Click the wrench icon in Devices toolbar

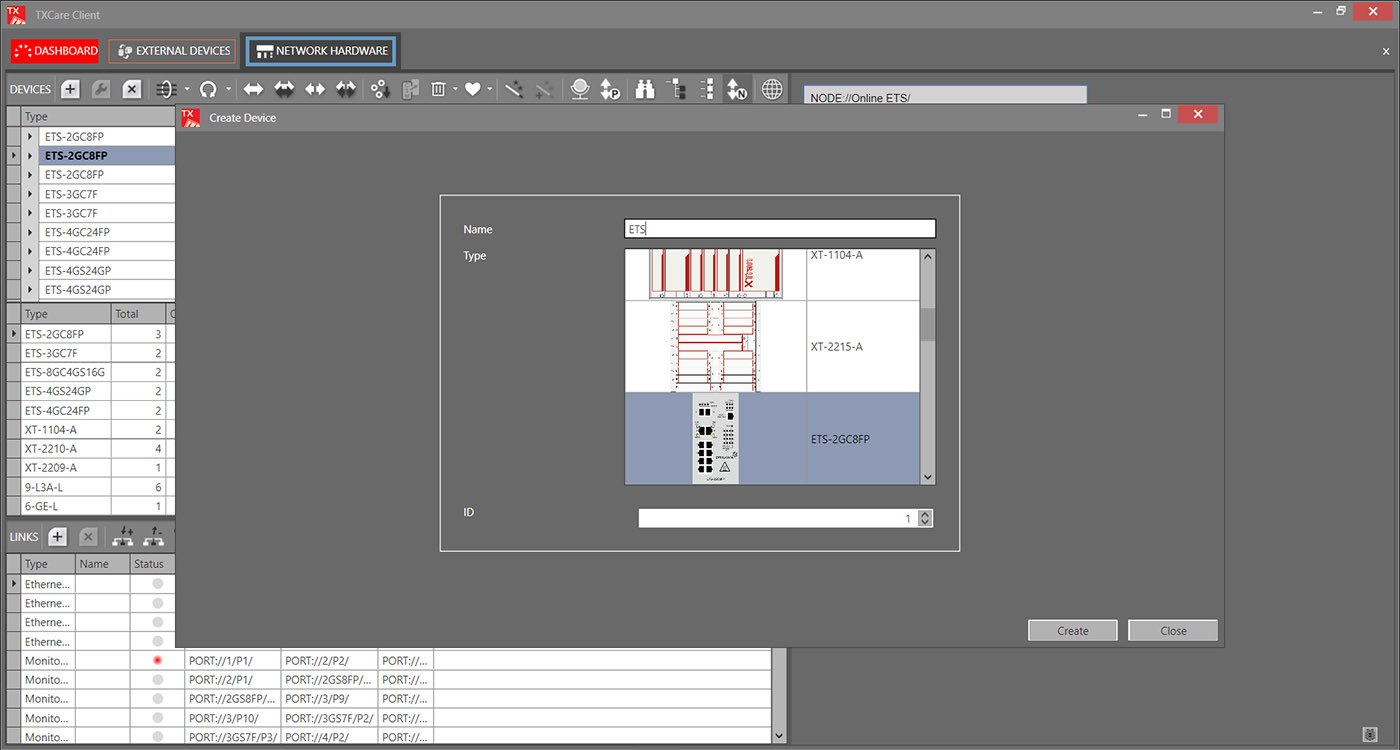(x=101, y=89)
